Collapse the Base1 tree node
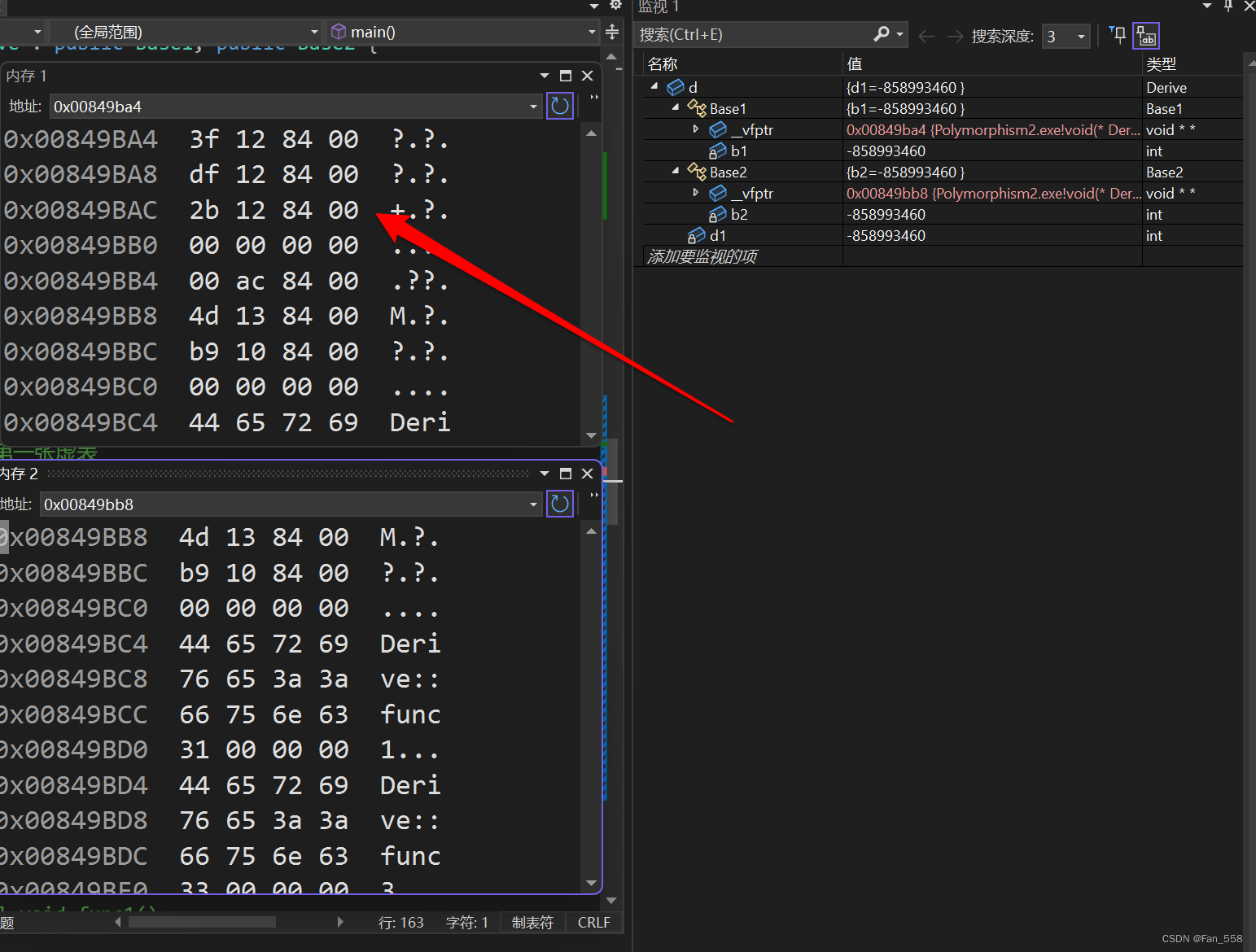This screenshot has width=1256, height=952. click(x=676, y=107)
